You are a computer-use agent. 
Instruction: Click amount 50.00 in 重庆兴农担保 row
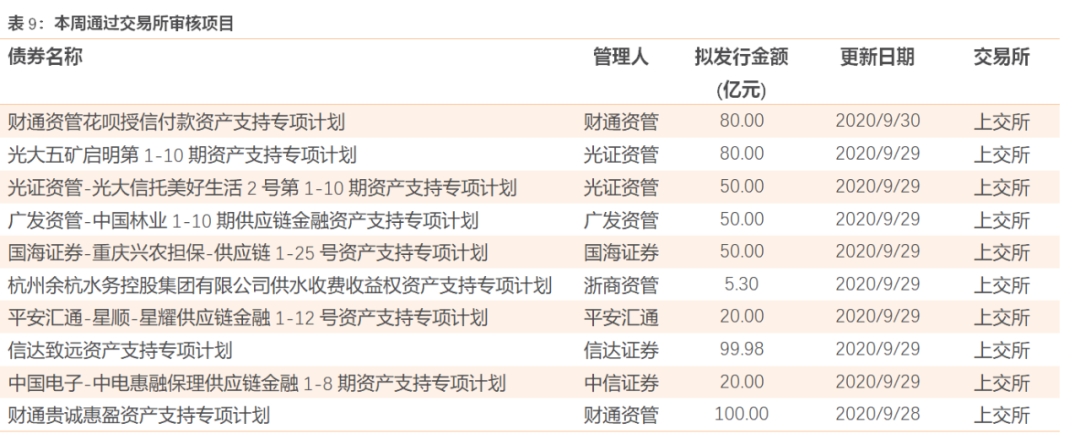pyautogui.click(x=742, y=251)
